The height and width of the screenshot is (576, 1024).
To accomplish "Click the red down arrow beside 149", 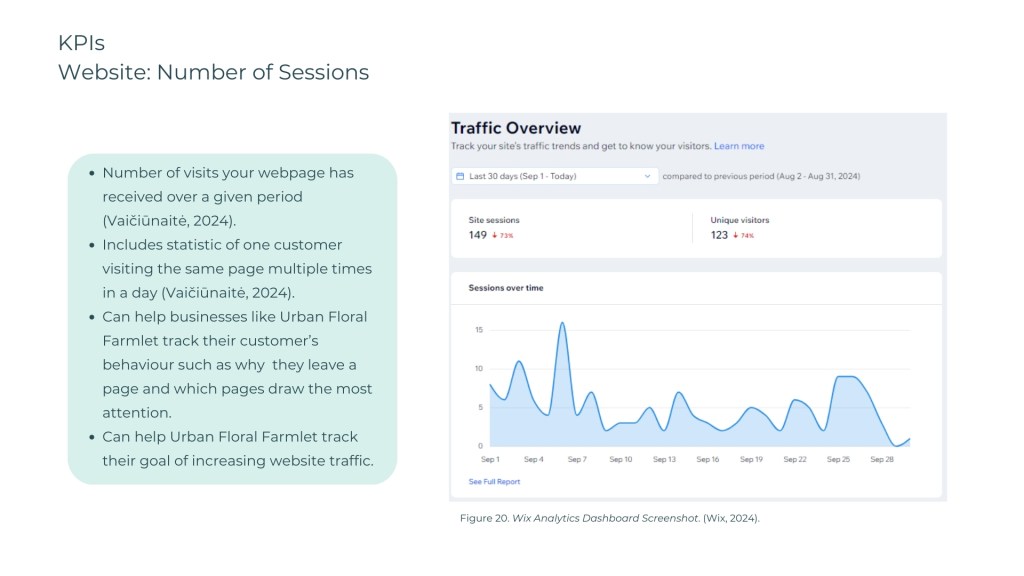I will 494,236.
